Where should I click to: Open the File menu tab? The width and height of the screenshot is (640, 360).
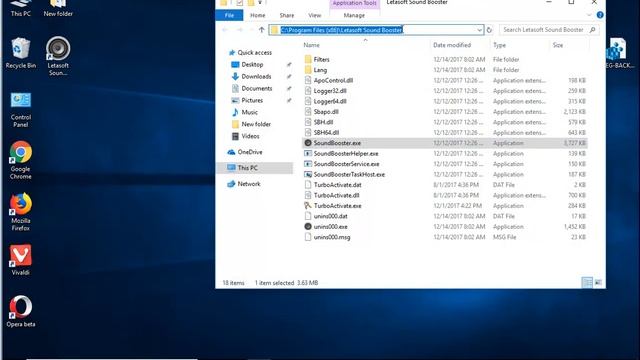click(x=229, y=15)
